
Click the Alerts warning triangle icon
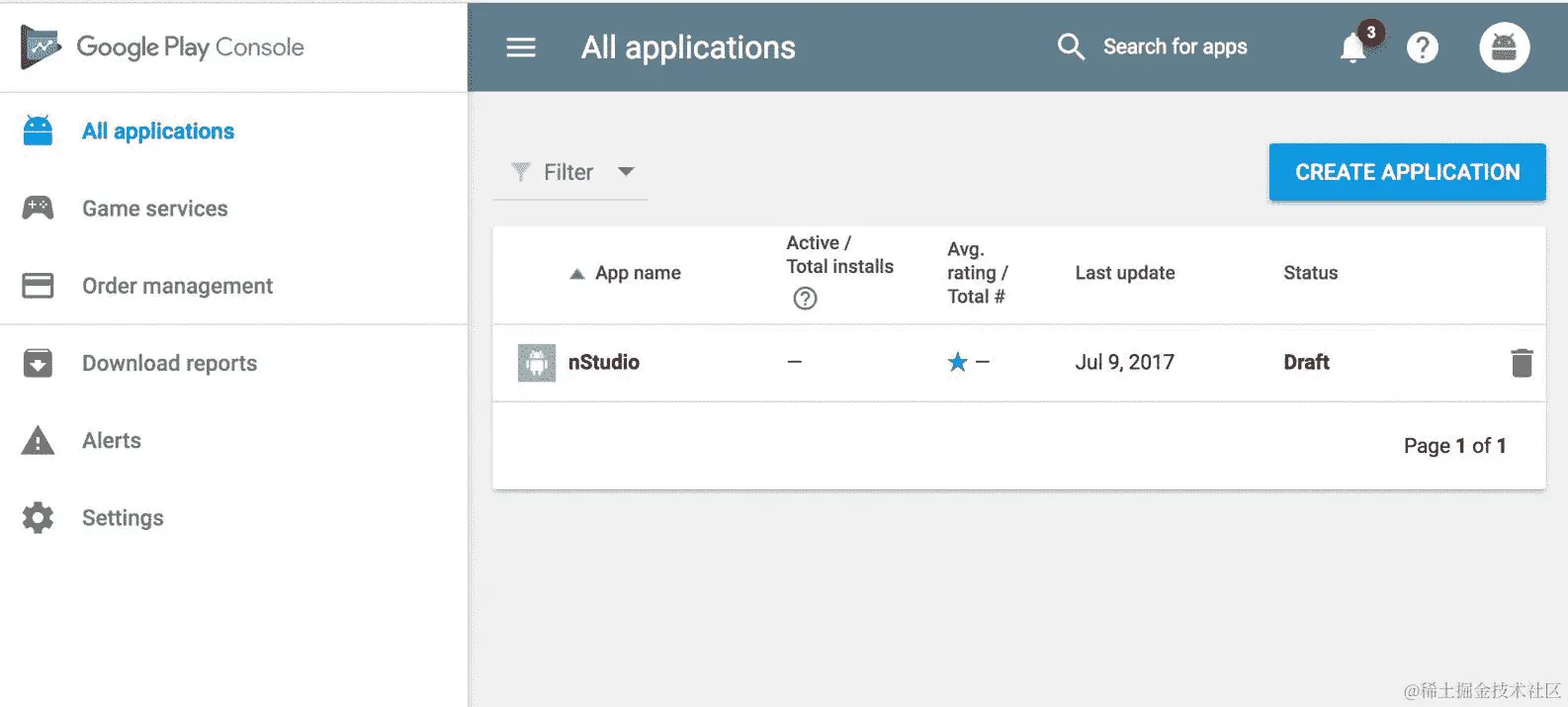[x=38, y=440]
